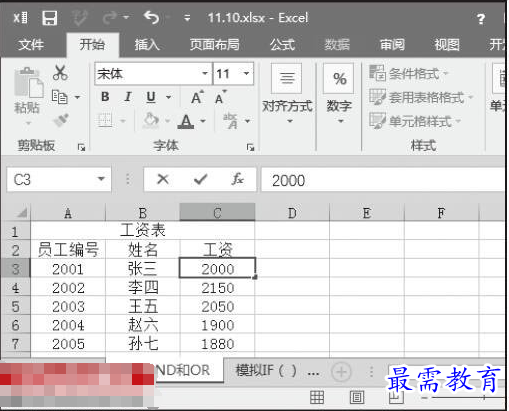Switch to the 视图 tab

[x=447, y=44]
